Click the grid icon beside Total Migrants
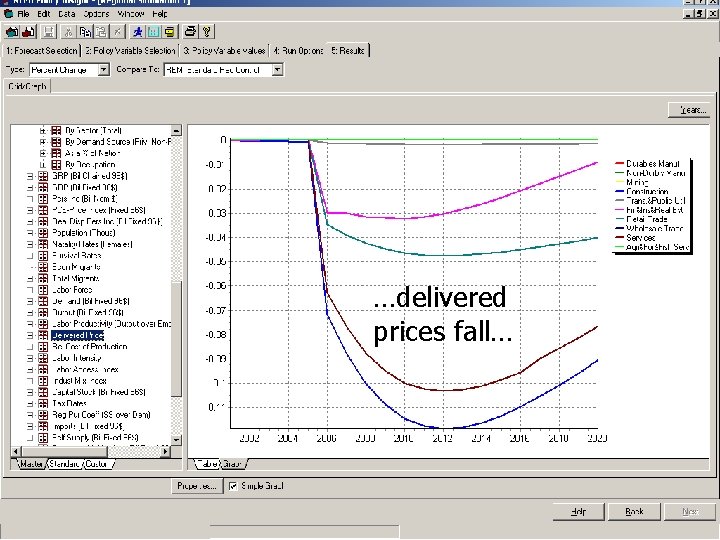This screenshot has height=540, width=720. point(43,278)
